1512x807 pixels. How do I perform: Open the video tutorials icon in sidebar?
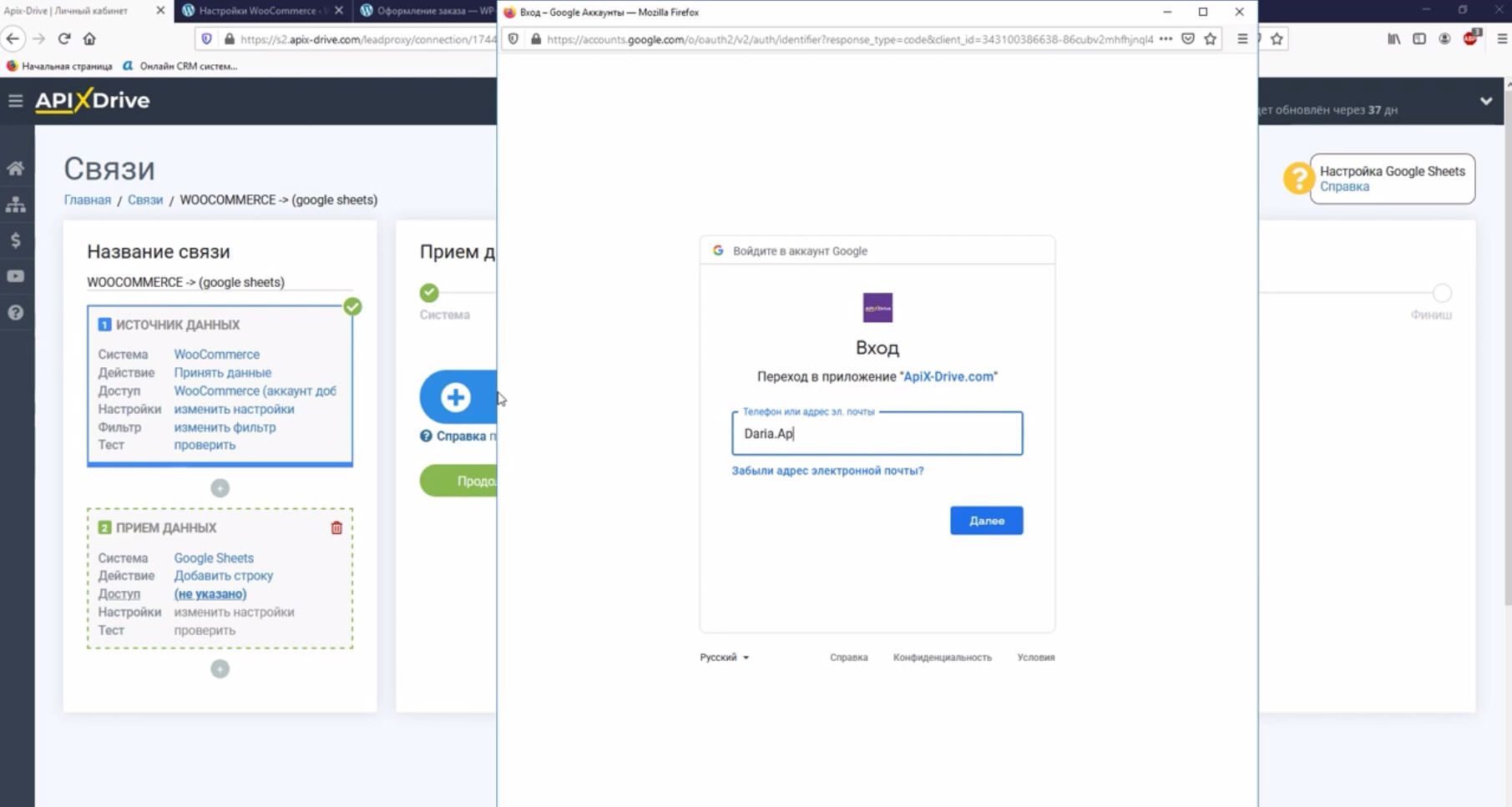point(15,276)
